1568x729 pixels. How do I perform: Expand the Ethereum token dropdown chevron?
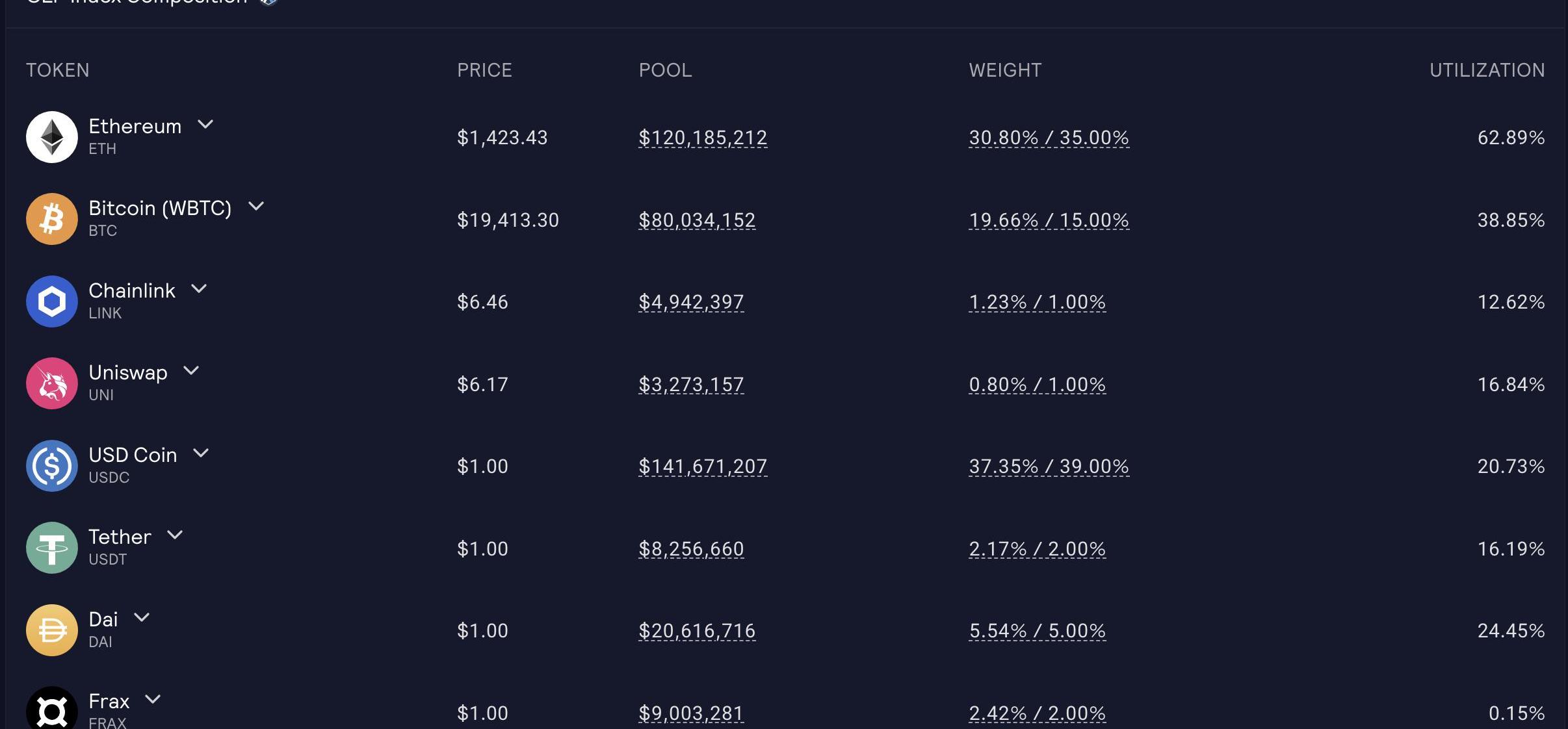pos(205,124)
